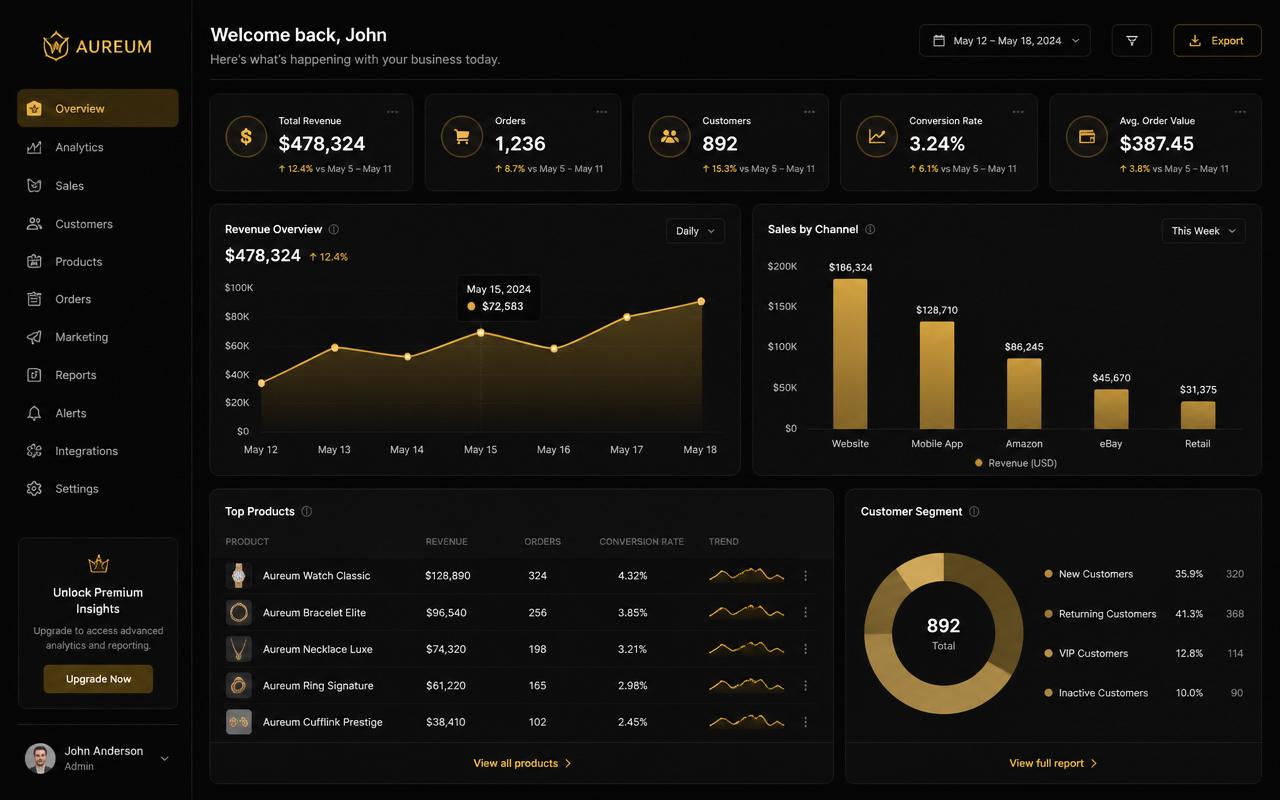Click the Marketing paper-plane icon in sidebar
Screen dimensions: 1280x800
point(34,337)
